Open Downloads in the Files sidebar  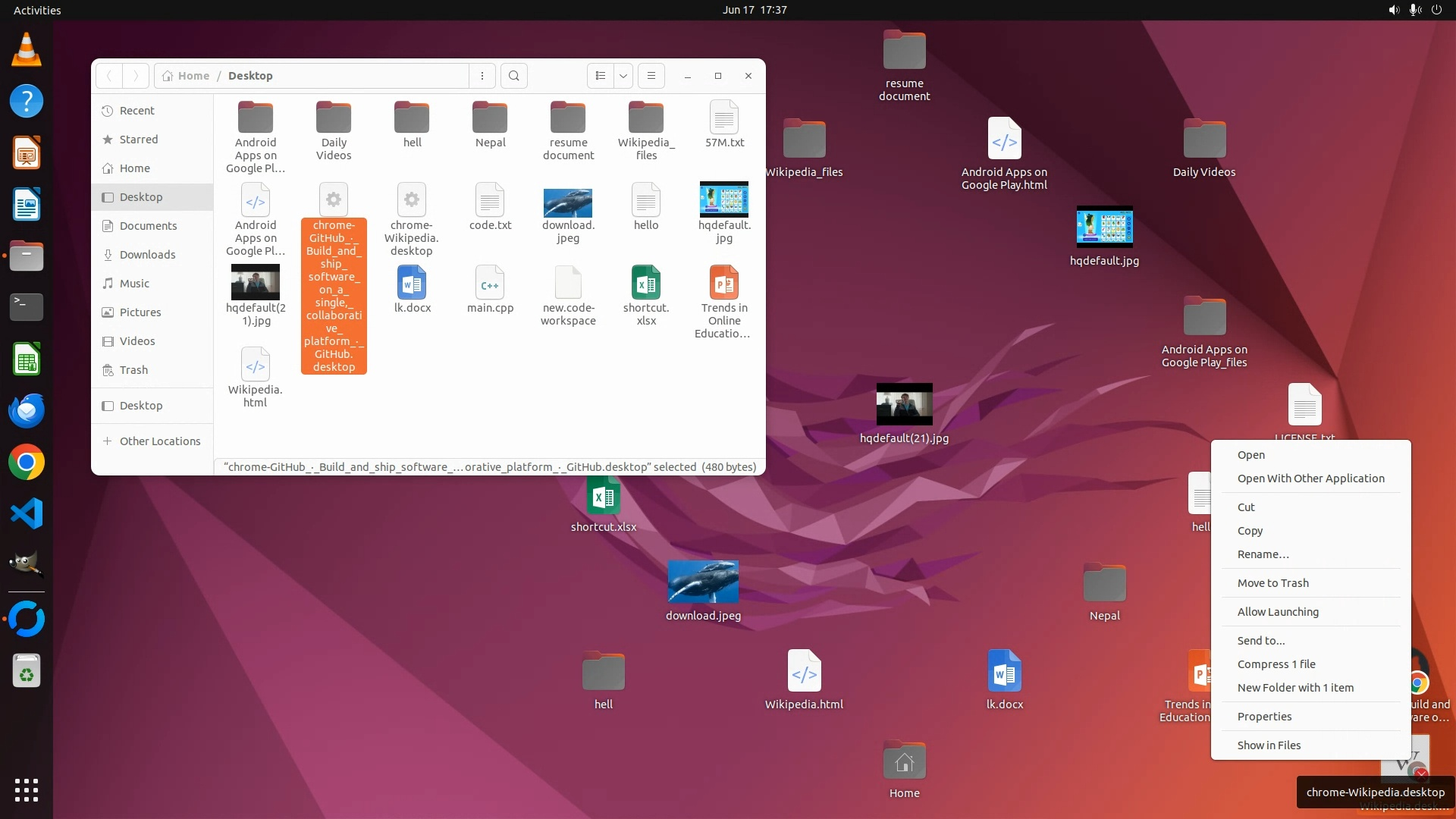147,255
